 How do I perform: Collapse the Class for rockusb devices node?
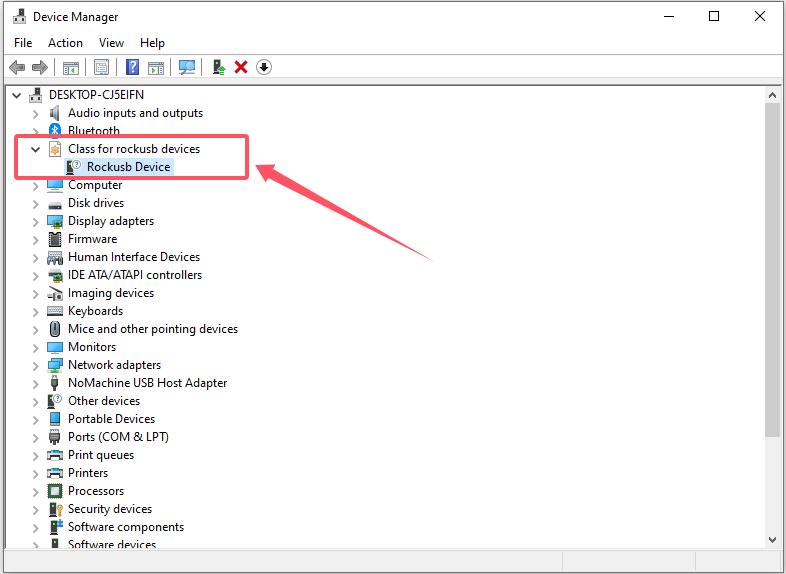(x=36, y=149)
